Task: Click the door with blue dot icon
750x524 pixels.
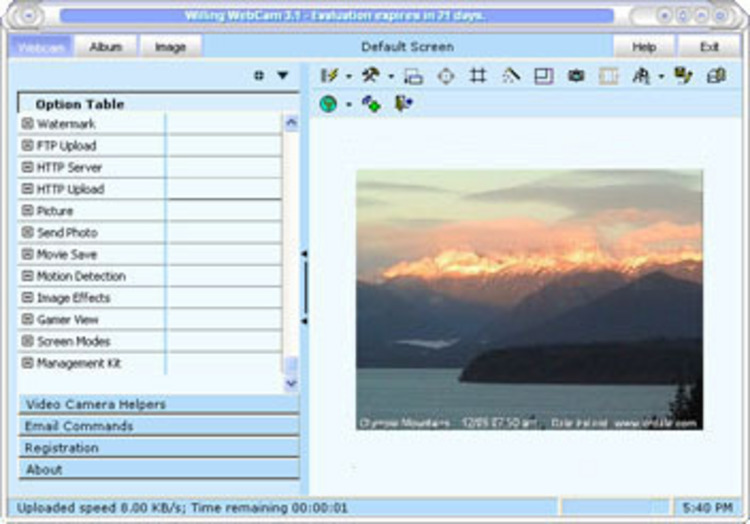Action: pos(403,103)
